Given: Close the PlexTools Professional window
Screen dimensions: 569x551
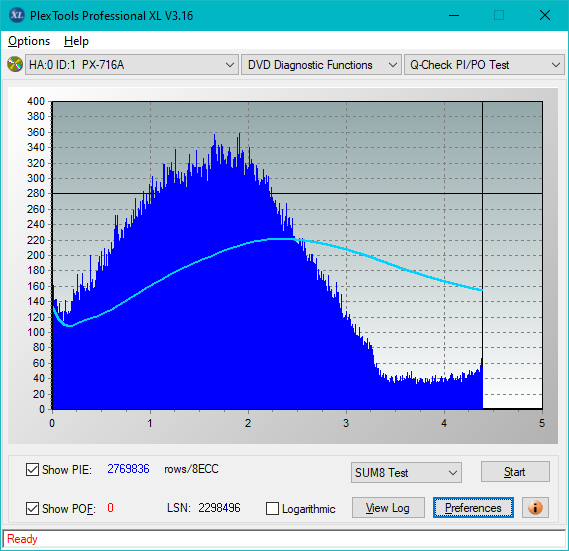Looking at the screenshot, I should tap(545, 15).
